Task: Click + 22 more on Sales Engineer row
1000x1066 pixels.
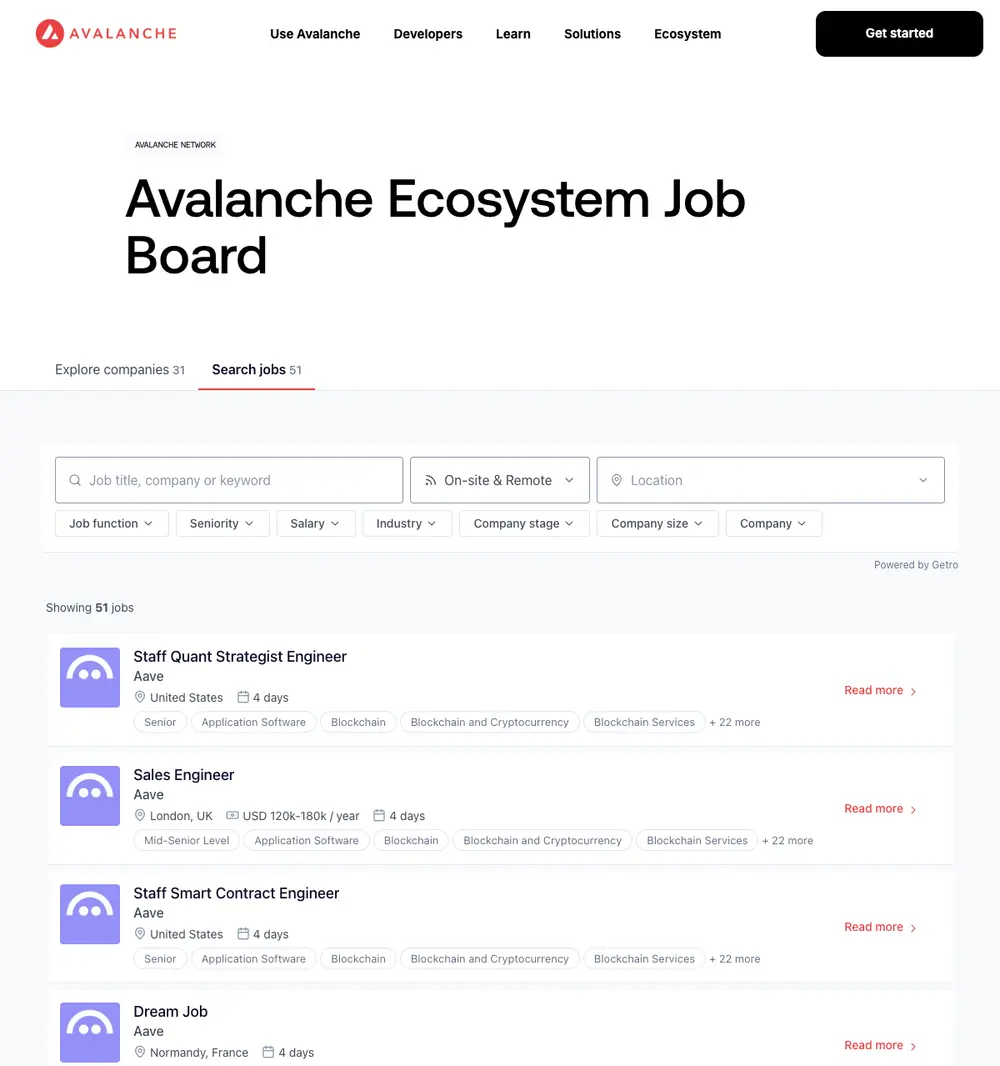Action: tap(787, 840)
